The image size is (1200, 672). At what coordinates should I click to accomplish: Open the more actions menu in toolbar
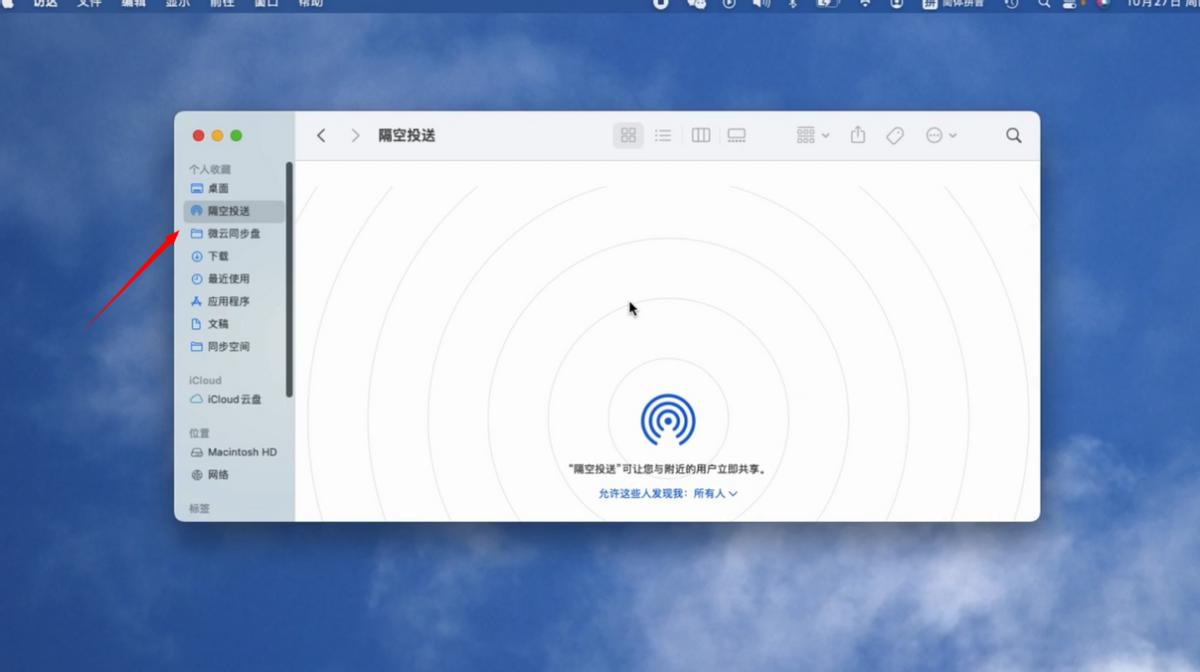pyautogui.click(x=938, y=135)
